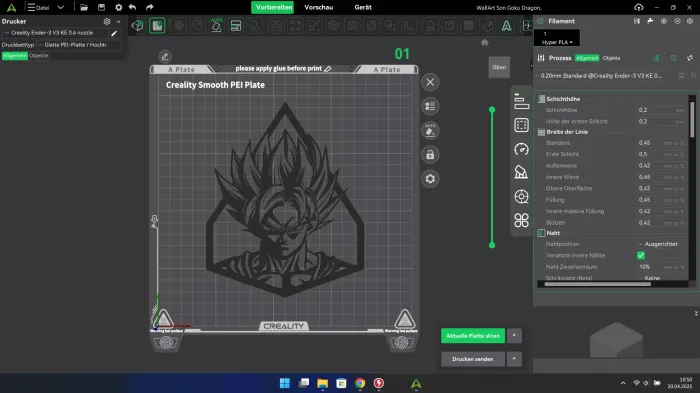
Task: Click the auto-orient toolbar icon
Action: coord(217,25)
